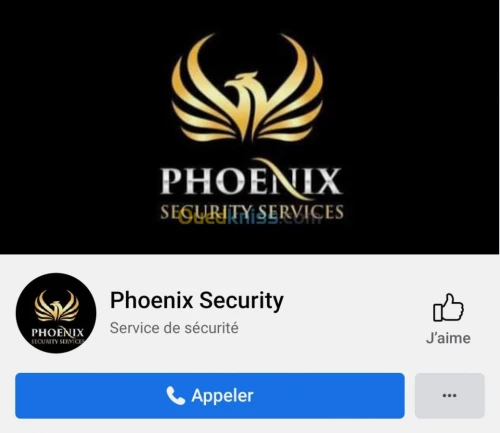
Task: Click the large PHOENIX wordmark in cover
Action: (x=251, y=181)
